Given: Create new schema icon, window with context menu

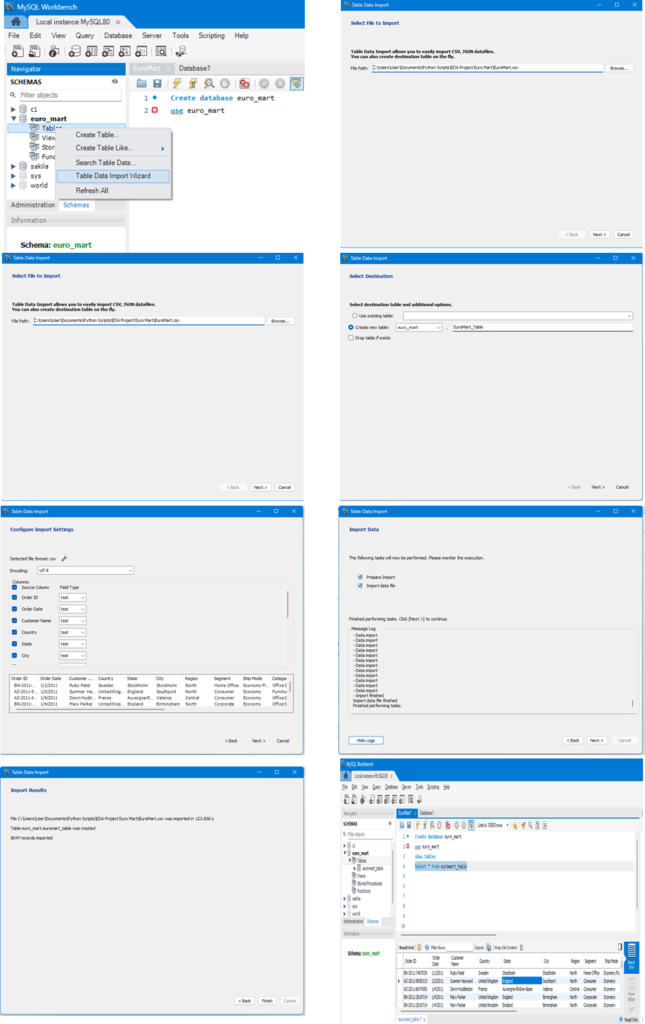Looking at the screenshot, I should [75, 51].
